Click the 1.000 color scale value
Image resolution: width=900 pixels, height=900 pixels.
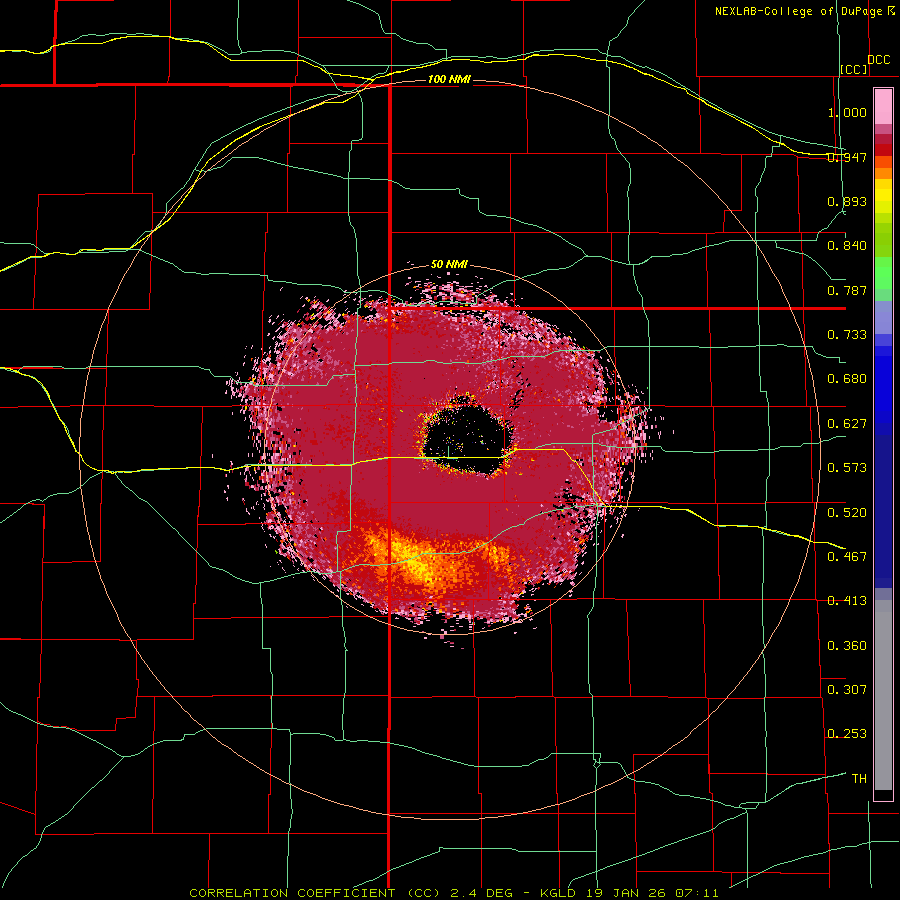coord(847,112)
